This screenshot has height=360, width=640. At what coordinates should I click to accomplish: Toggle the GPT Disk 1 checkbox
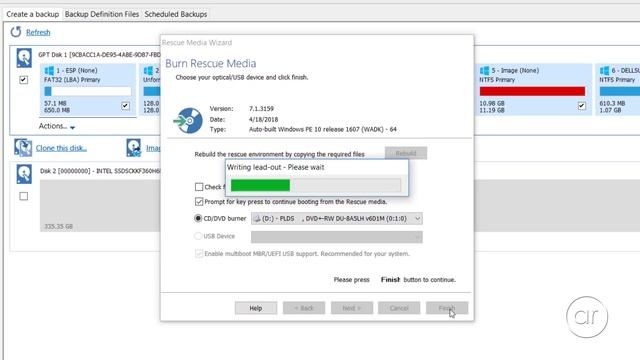(24, 80)
